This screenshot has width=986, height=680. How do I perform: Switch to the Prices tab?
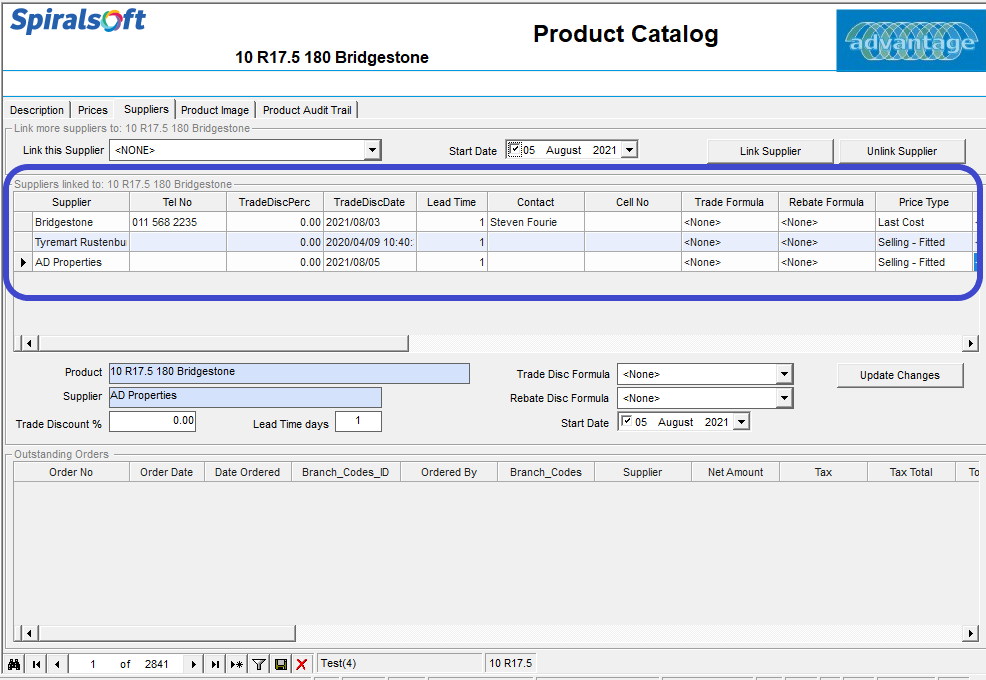[x=92, y=110]
